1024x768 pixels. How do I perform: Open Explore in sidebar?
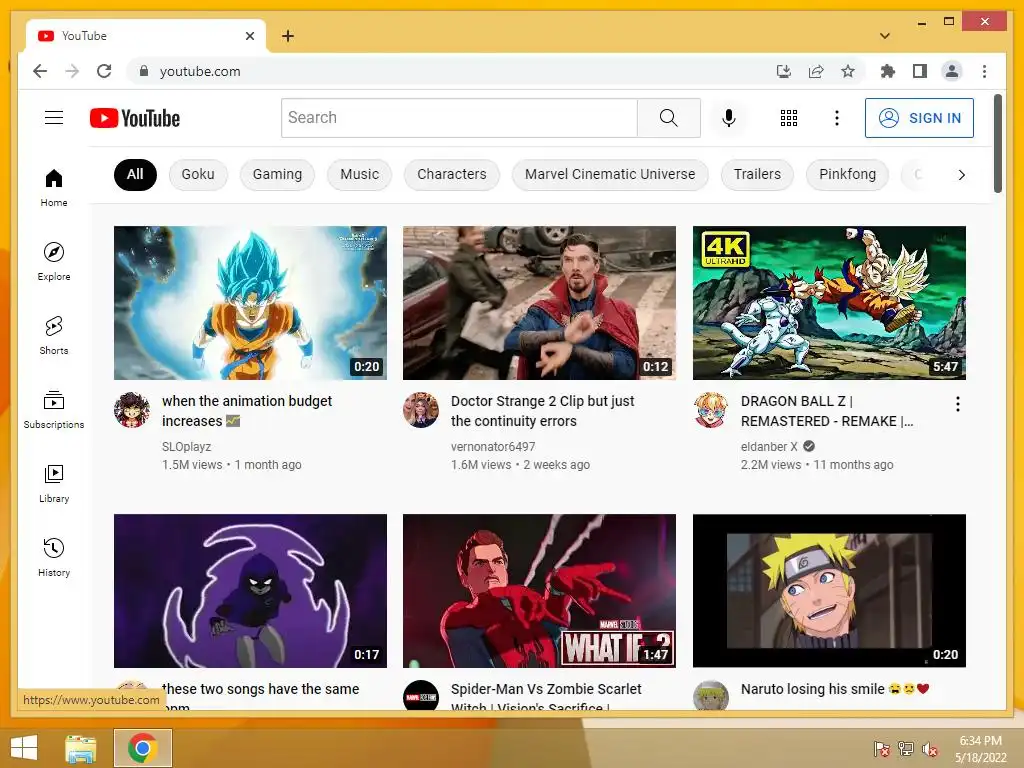(54, 262)
